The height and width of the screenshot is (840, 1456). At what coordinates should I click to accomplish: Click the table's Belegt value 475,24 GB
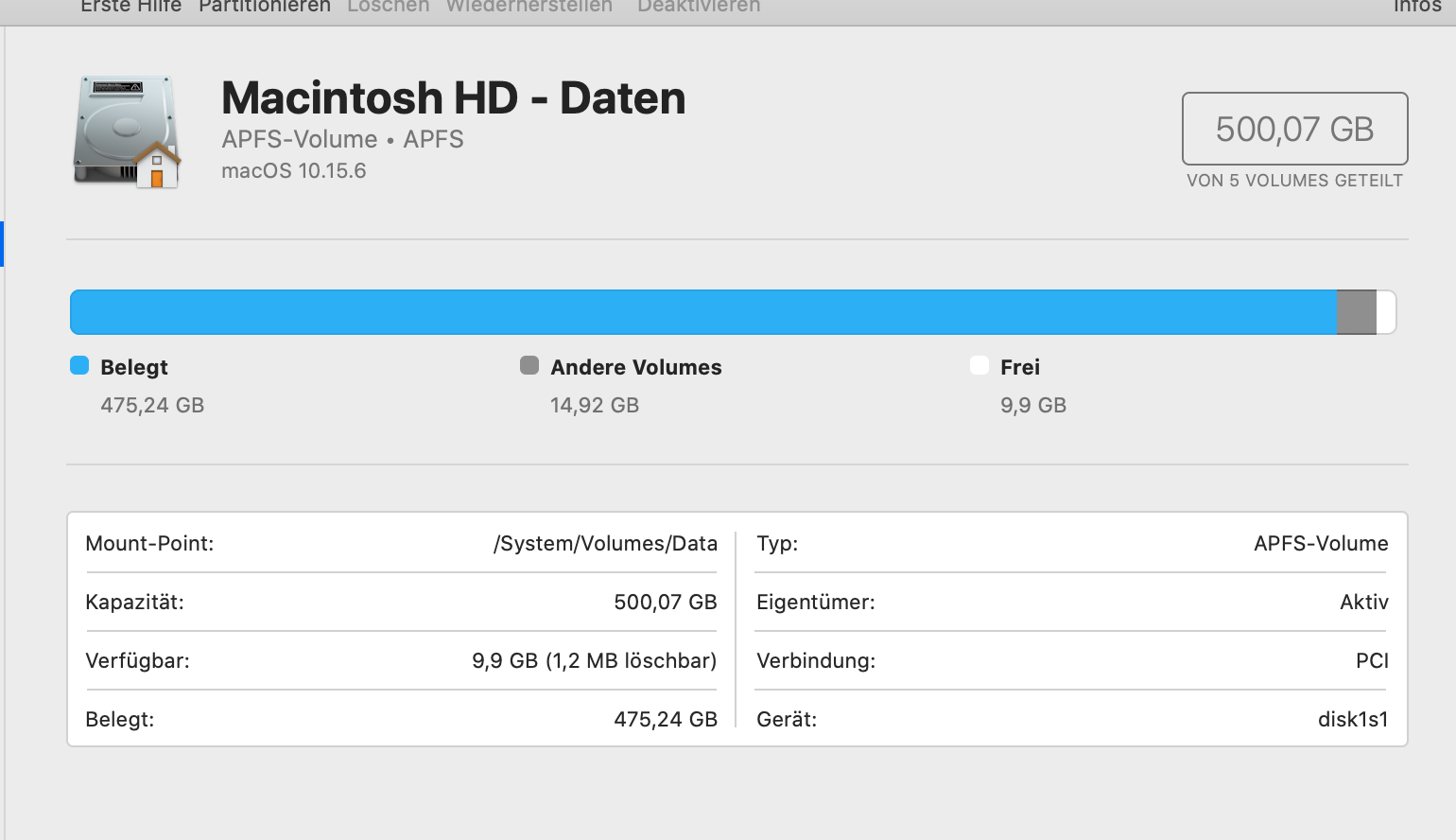(x=666, y=720)
